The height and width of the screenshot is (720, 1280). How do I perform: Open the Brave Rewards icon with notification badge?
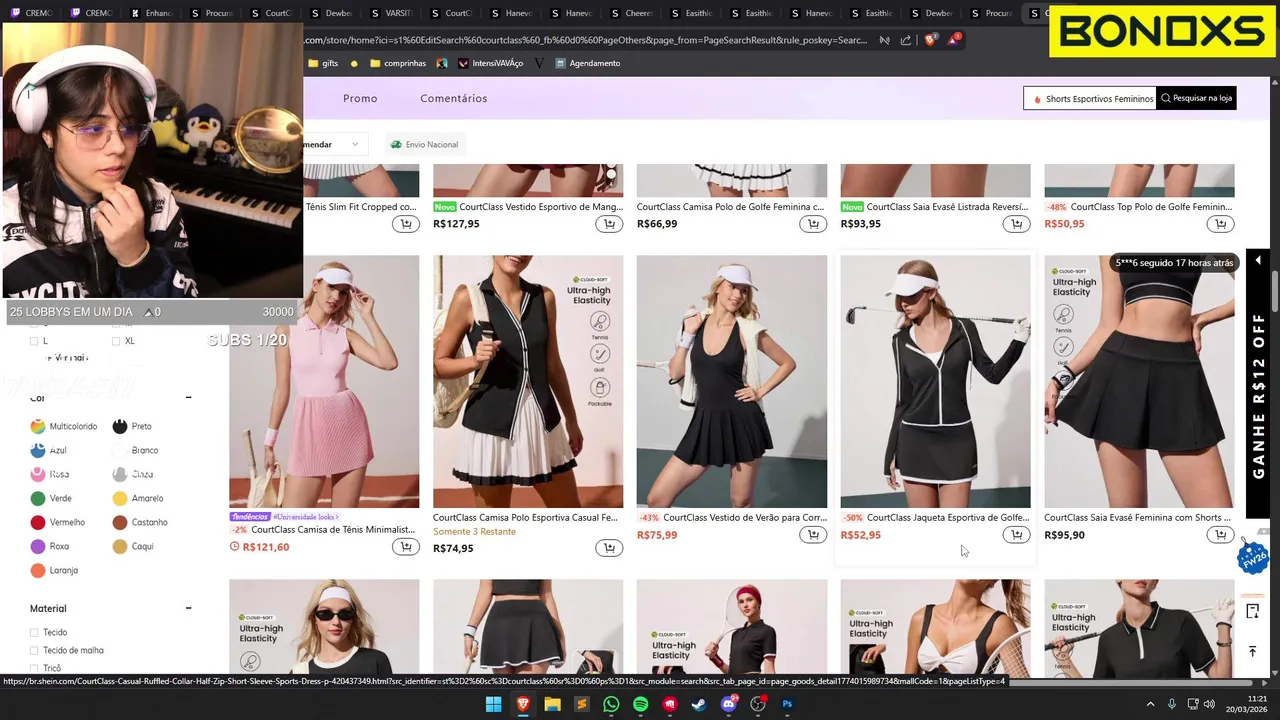[x=954, y=40]
